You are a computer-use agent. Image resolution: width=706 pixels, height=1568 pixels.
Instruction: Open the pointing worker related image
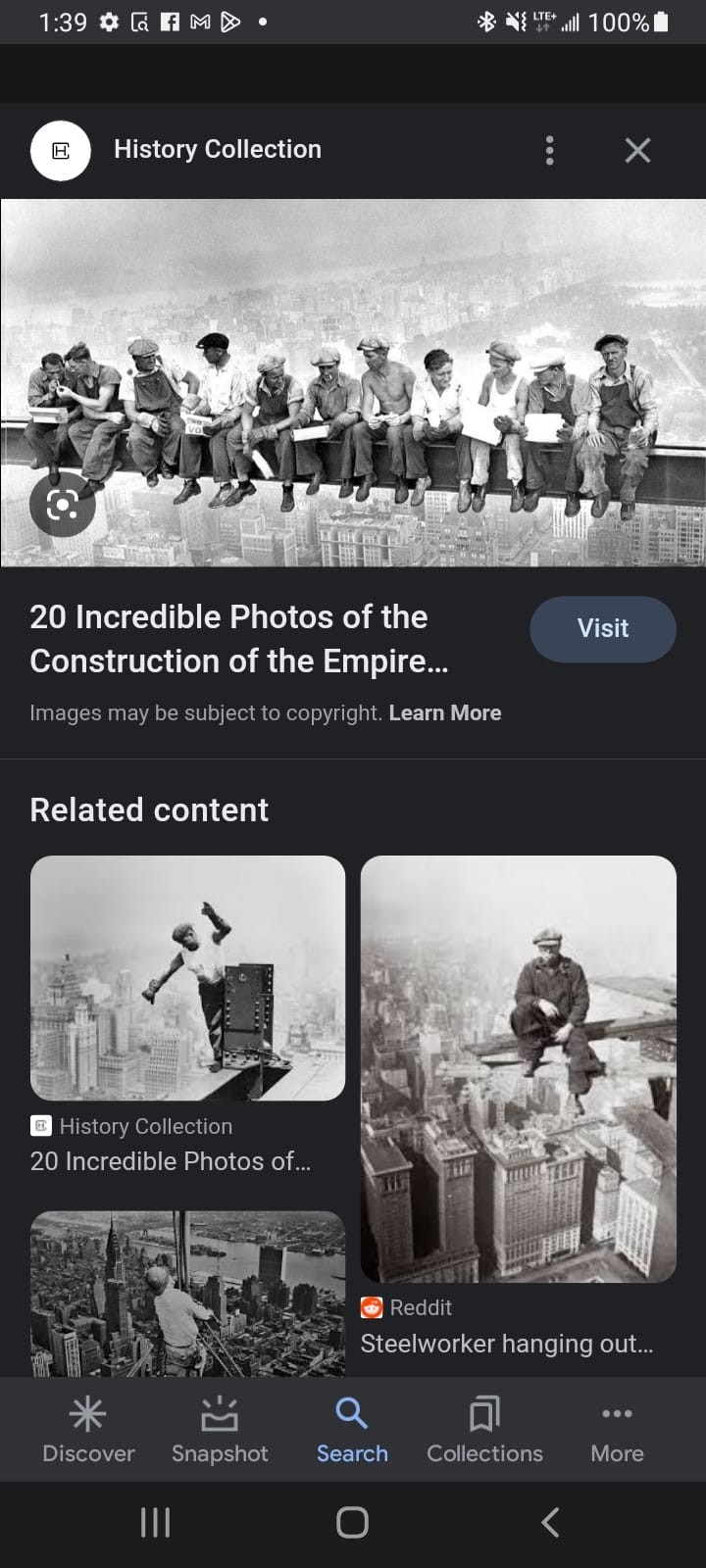[187, 978]
